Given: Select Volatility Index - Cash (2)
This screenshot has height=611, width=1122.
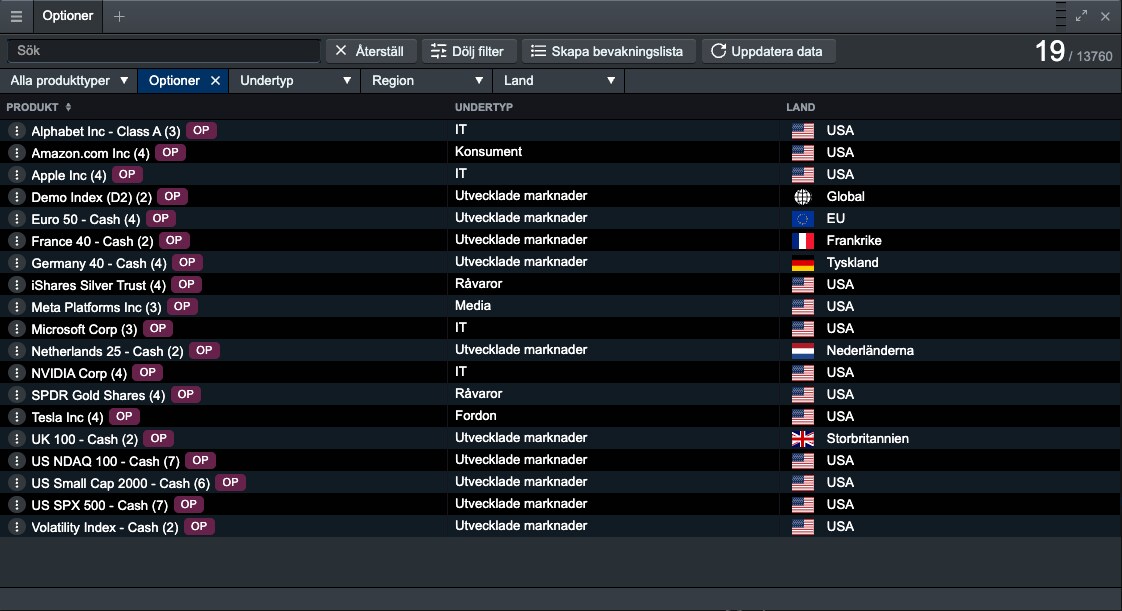Looking at the screenshot, I should click(x=104, y=527).
